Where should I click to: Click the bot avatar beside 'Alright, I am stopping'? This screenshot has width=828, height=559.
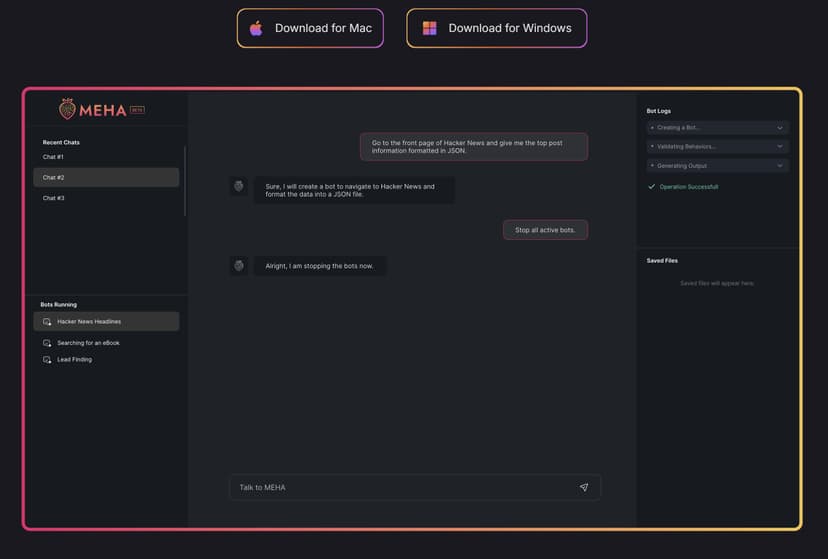239,266
